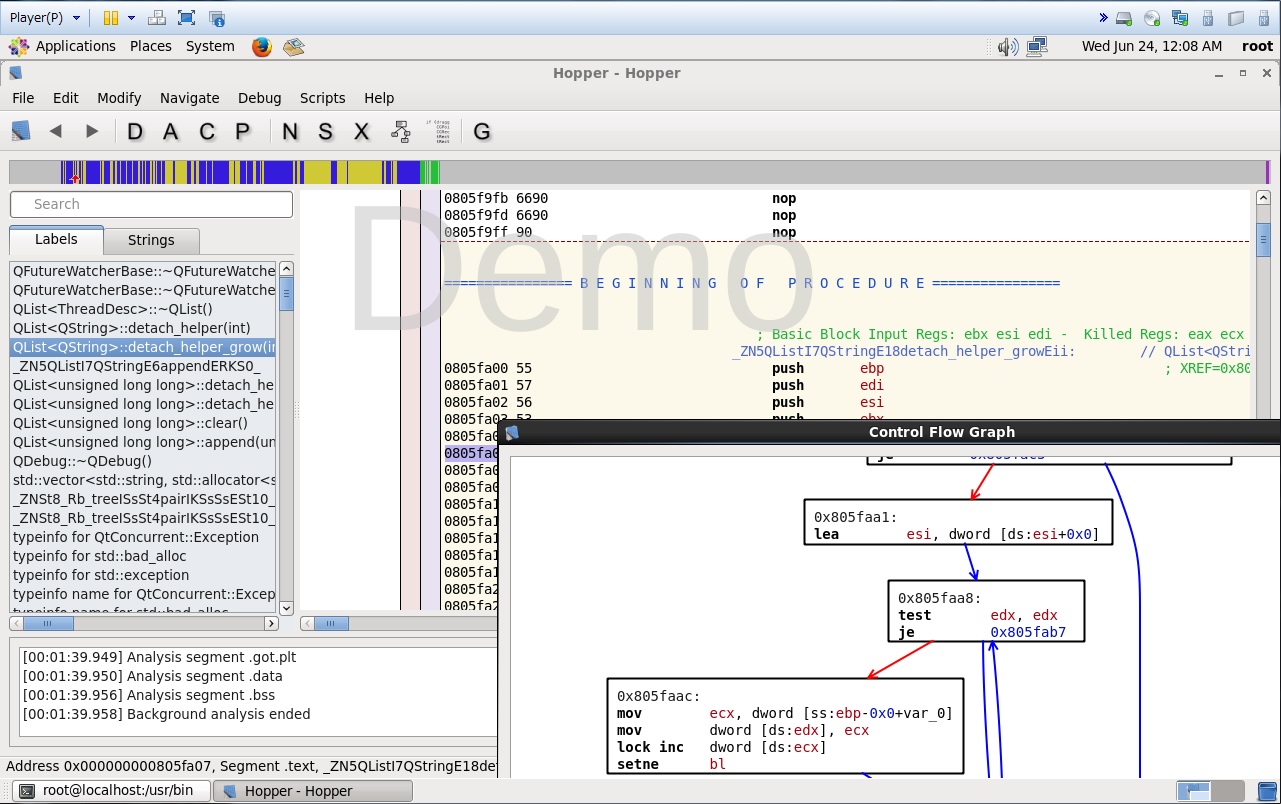Click the X (cross references) toolbar button
The height and width of the screenshot is (804, 1281).
(x=362, y=131)
